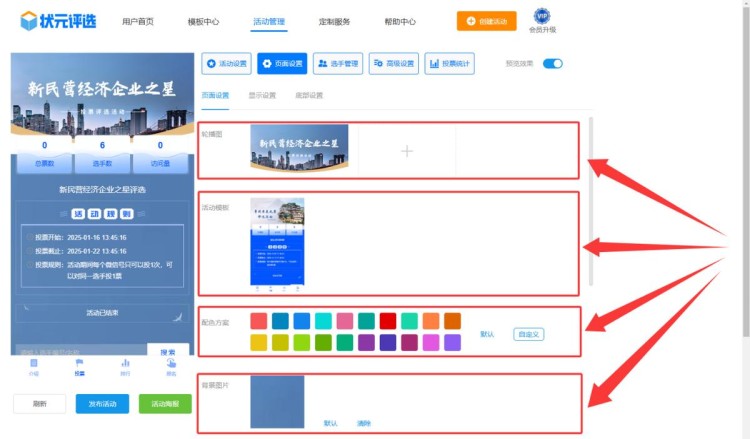The height and width of the screenshot is (439, 750).
Task: Select the activity template thumbnail
Action: click(x=277, y=243)
